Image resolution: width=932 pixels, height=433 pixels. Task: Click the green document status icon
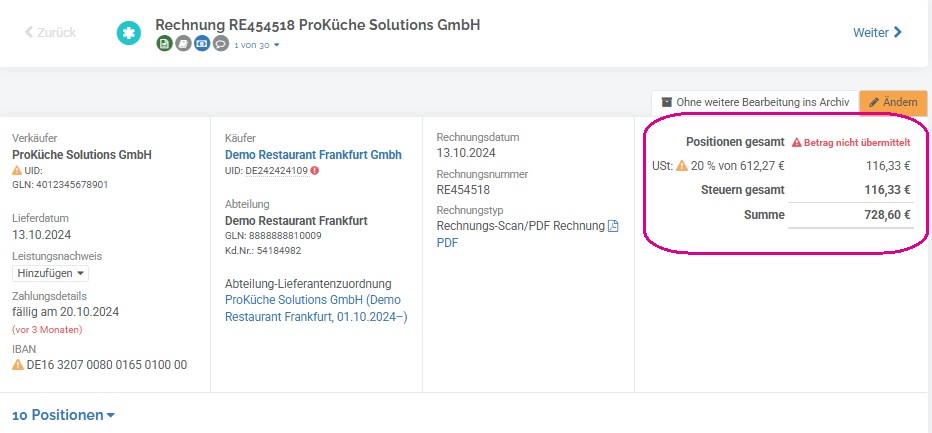coord(165,43)
